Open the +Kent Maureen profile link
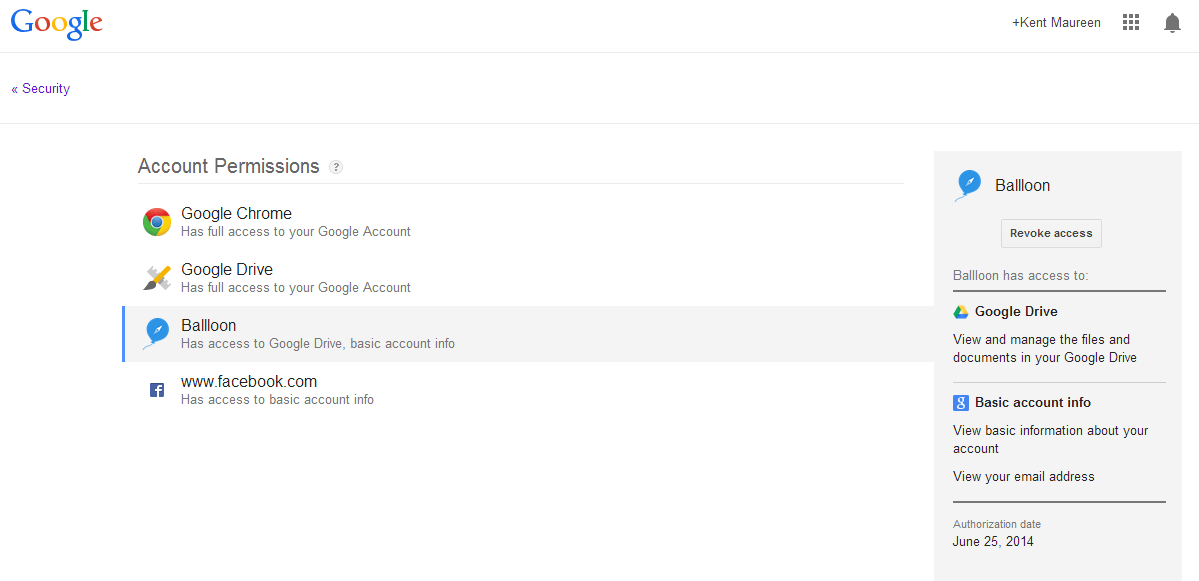This screenshot has width=1199, height=581. [x=1056, y=23]
